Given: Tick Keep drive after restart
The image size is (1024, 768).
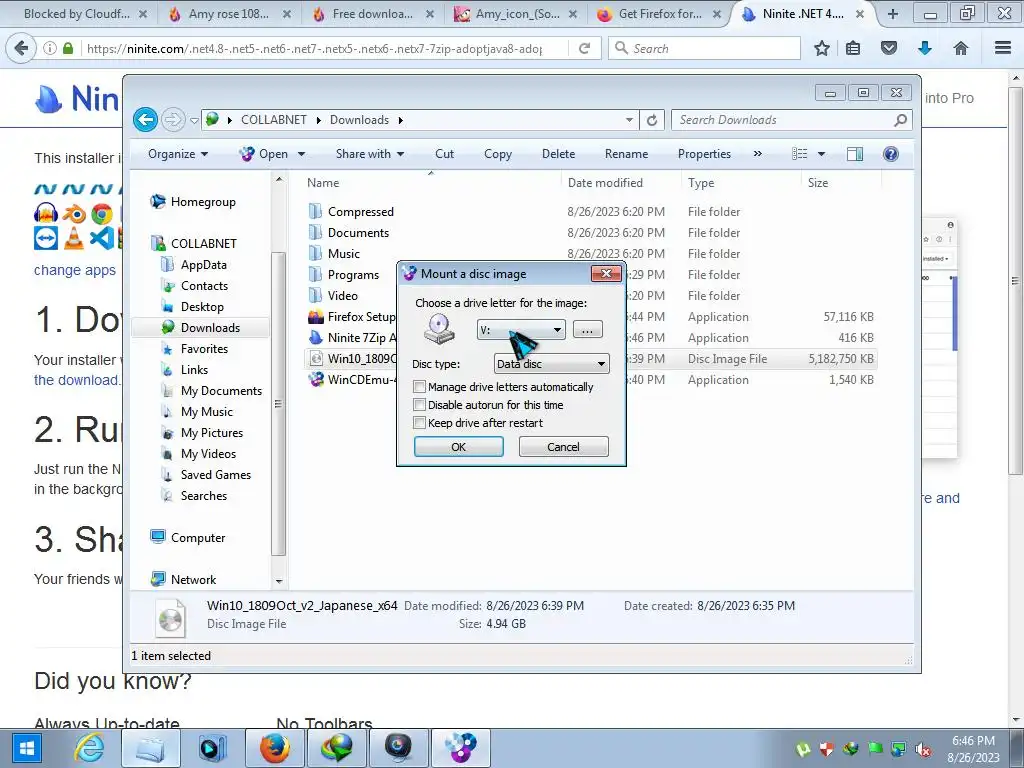Looking at the screenshot, I should tap(420, 423).
